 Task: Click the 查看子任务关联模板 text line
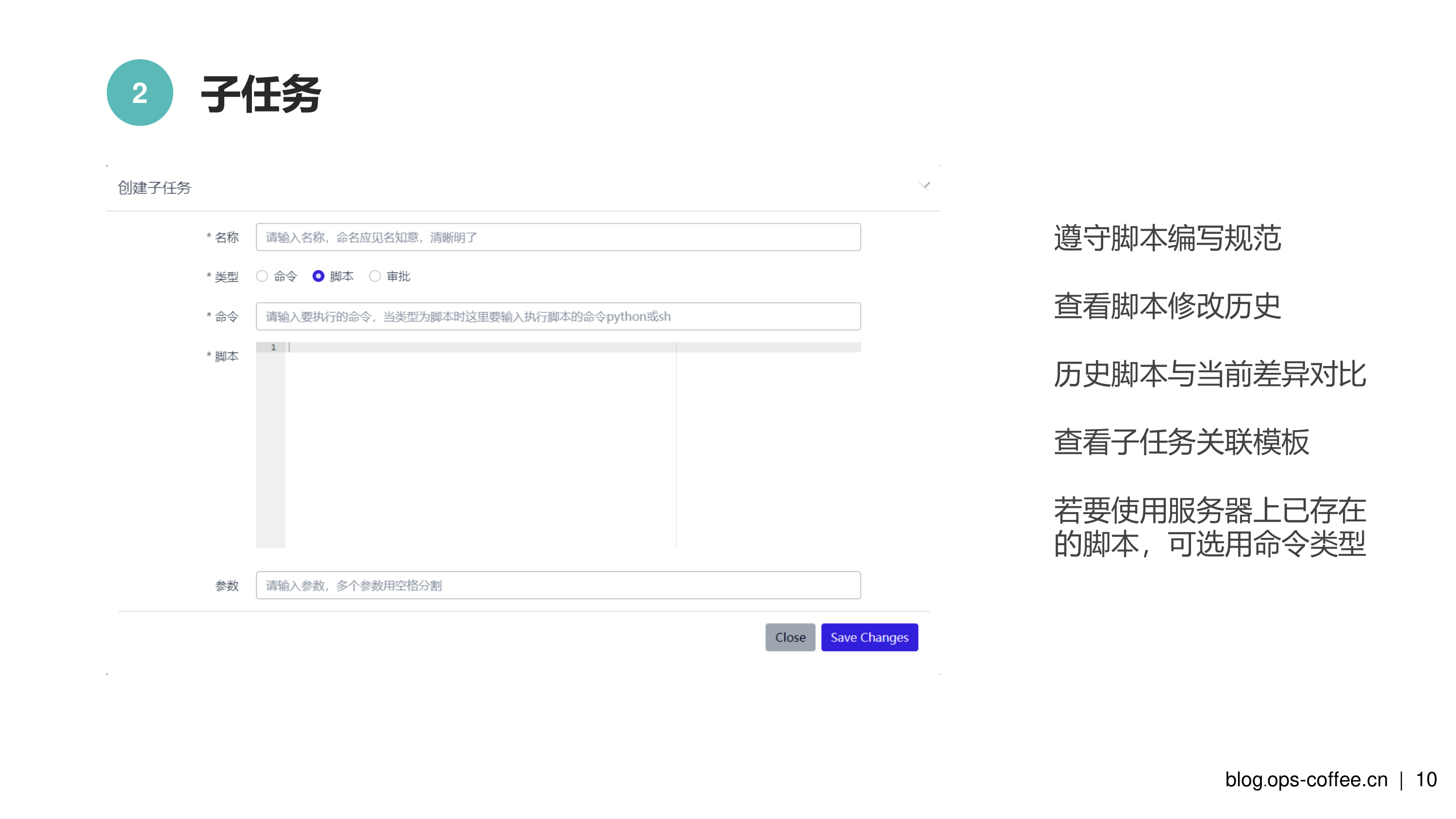(x=1181, y=442)
